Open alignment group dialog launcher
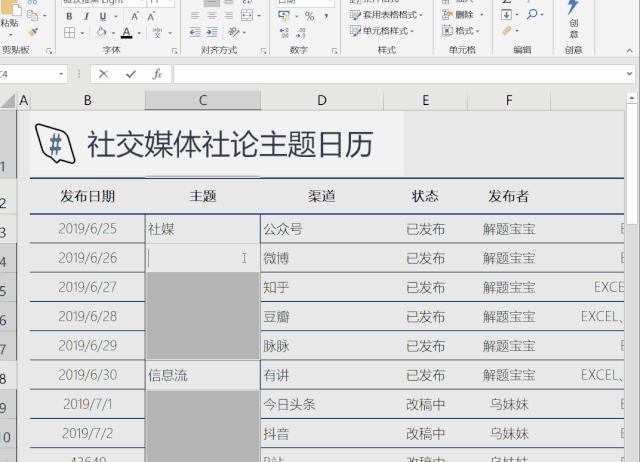Image resolution: width=640 pixels, height=462 pixels. pyautogui.click(x=263, y=51)
